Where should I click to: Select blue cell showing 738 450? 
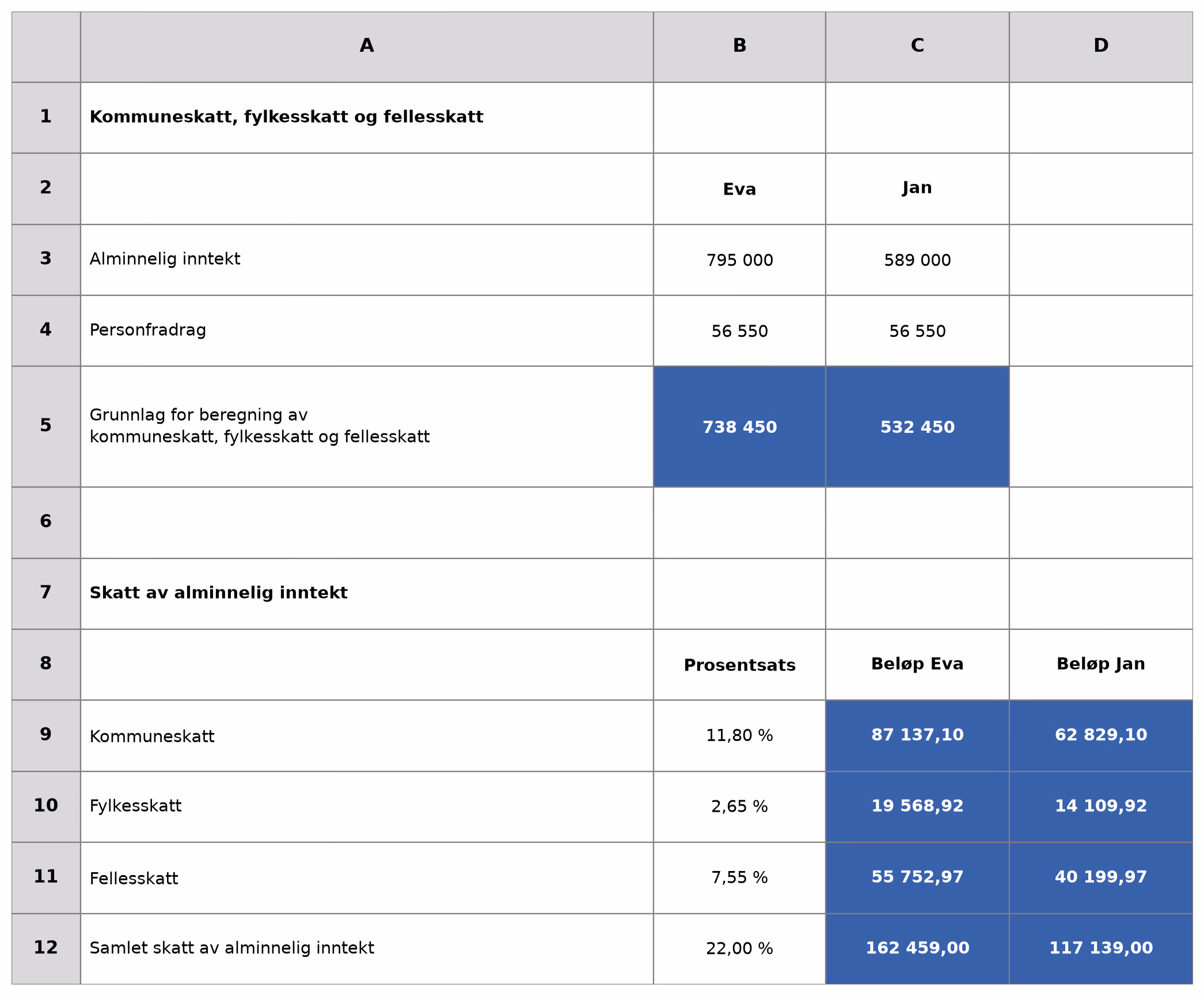tap(739, 427)
